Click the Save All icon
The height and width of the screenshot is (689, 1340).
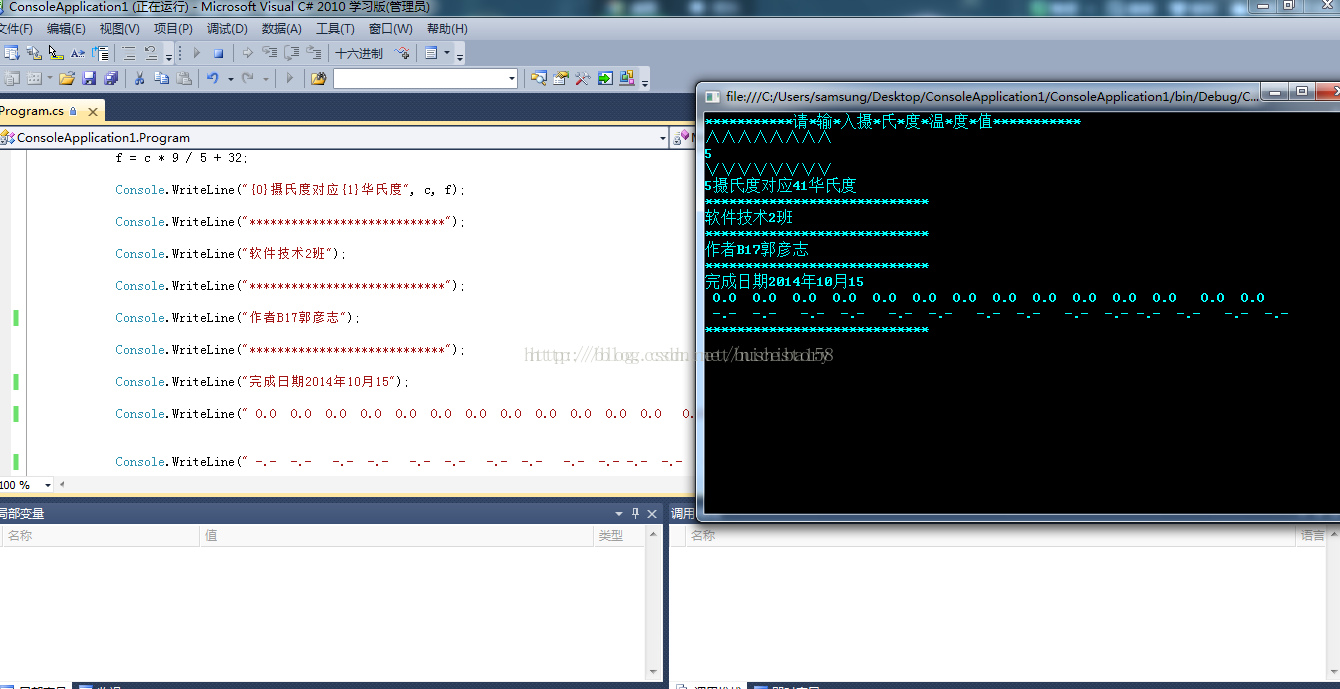pyautogui.click(x=111, y=78)
